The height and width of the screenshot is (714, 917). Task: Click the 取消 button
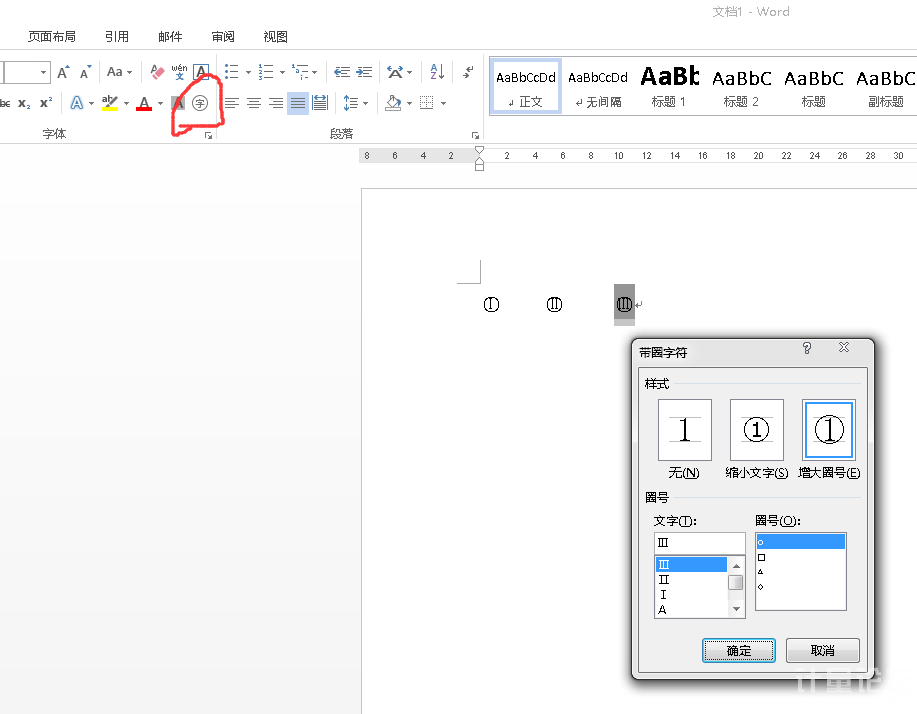(822, 650)
